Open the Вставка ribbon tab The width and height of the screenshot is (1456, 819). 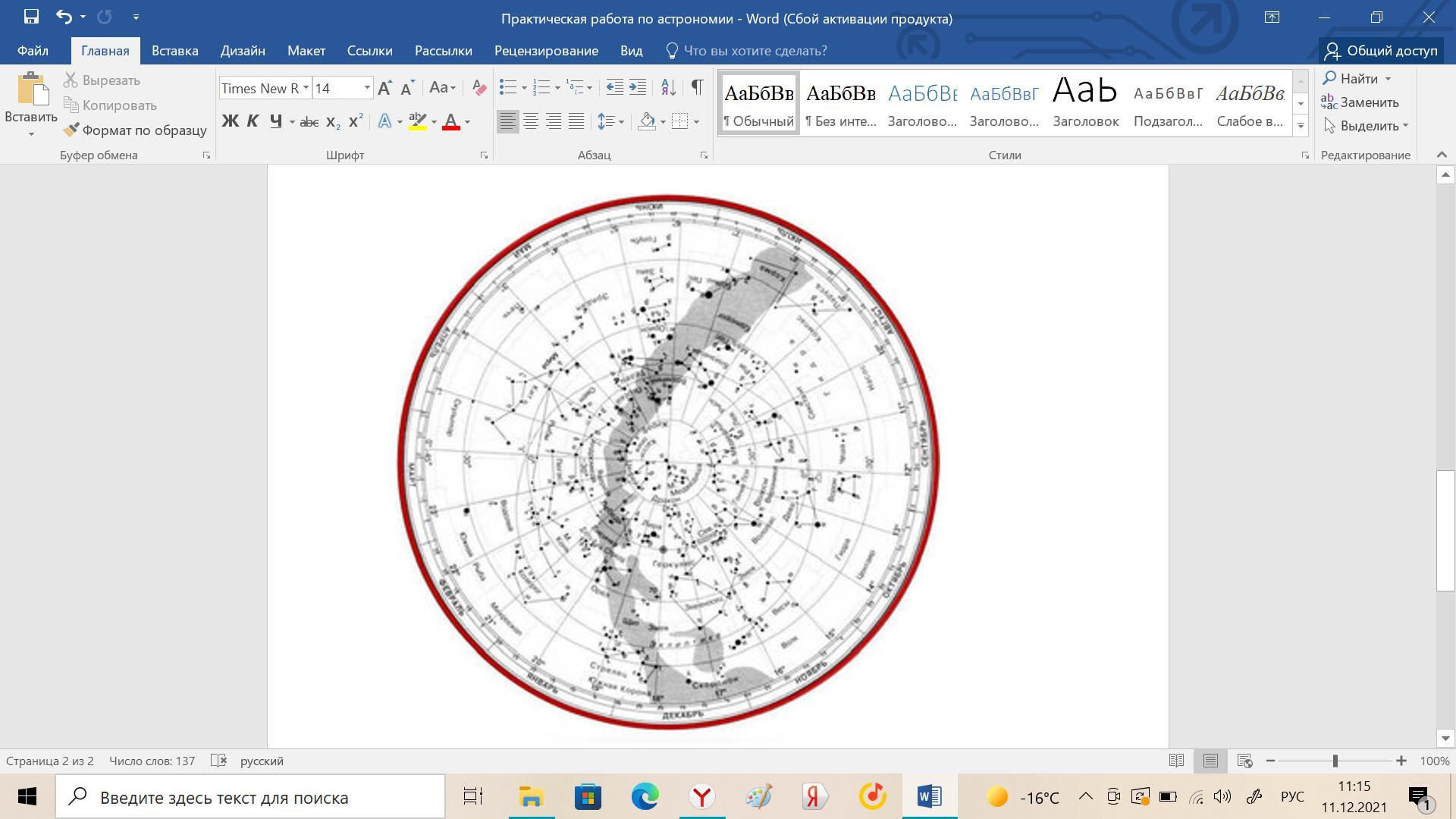click(174, 51)
